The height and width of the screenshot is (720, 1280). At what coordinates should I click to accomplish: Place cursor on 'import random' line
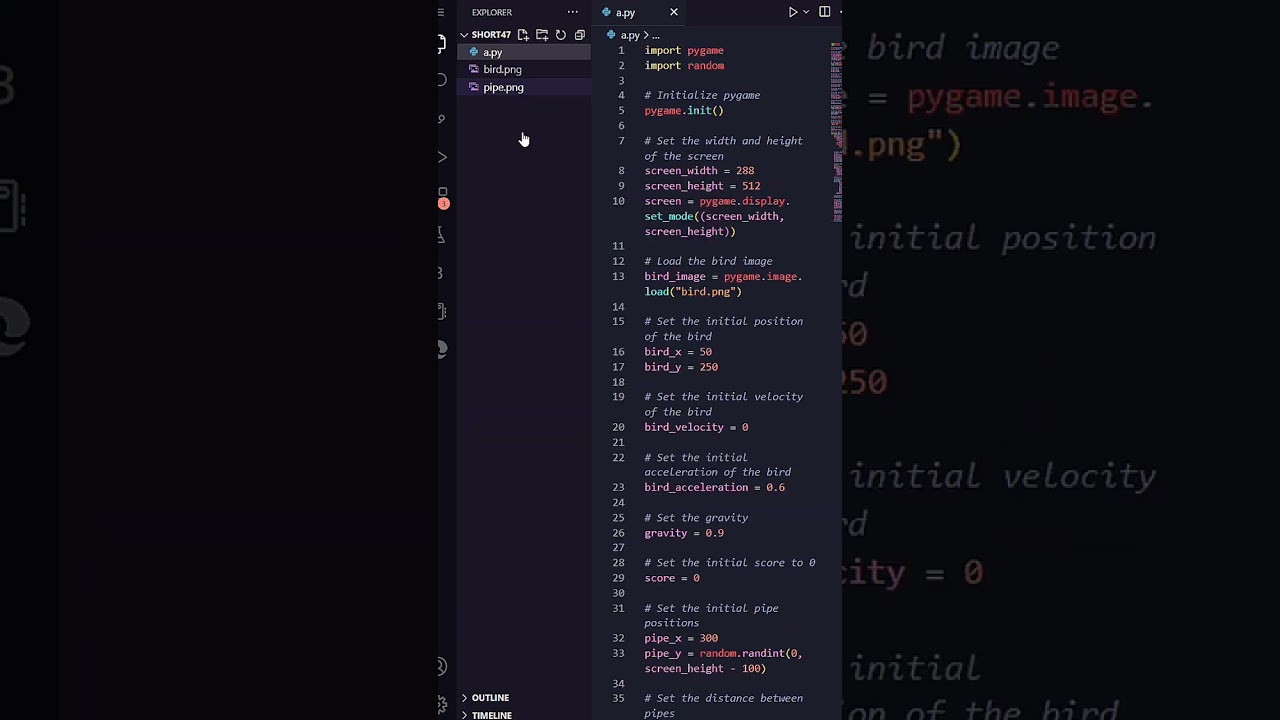pyautogui.click(x=684, y=65)
